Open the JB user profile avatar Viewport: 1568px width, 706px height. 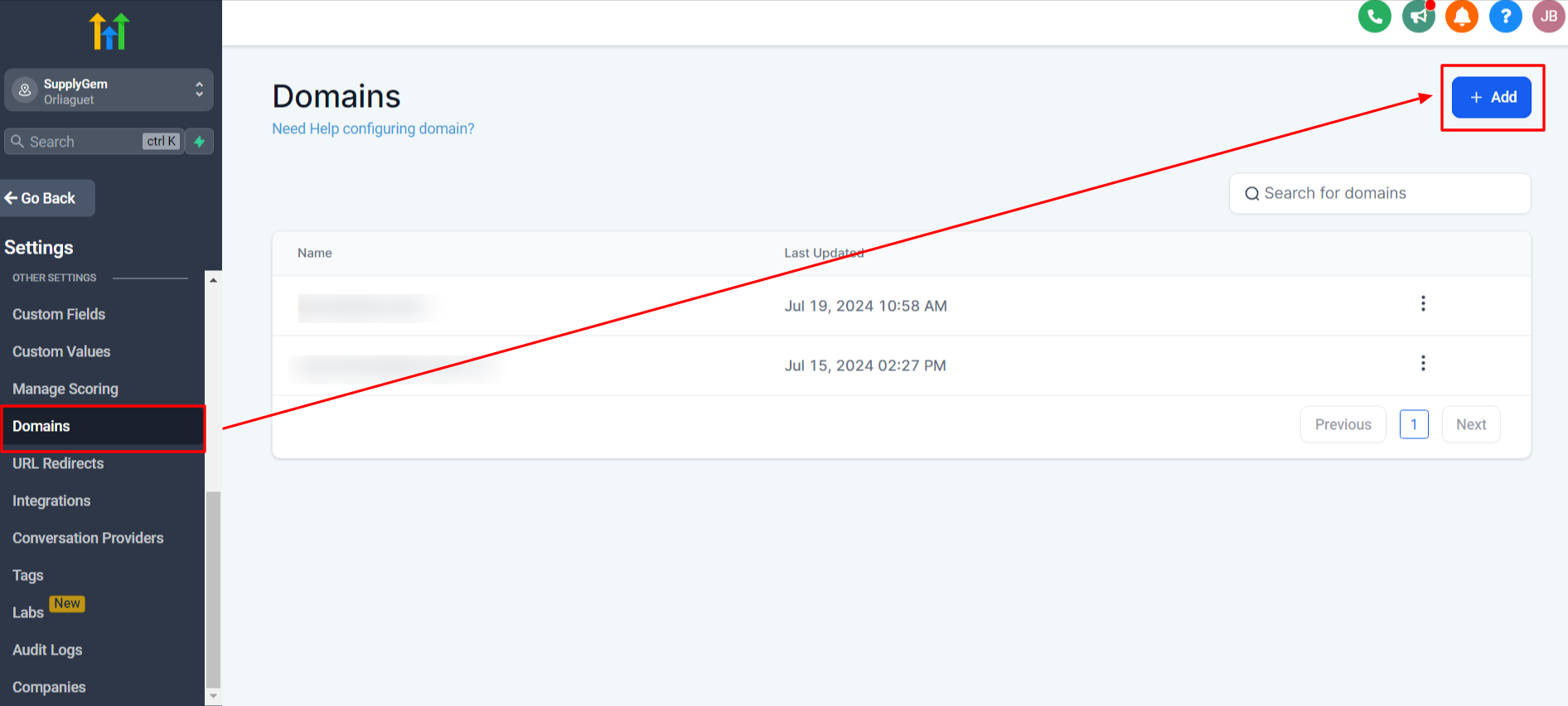tap(1548, 17)
